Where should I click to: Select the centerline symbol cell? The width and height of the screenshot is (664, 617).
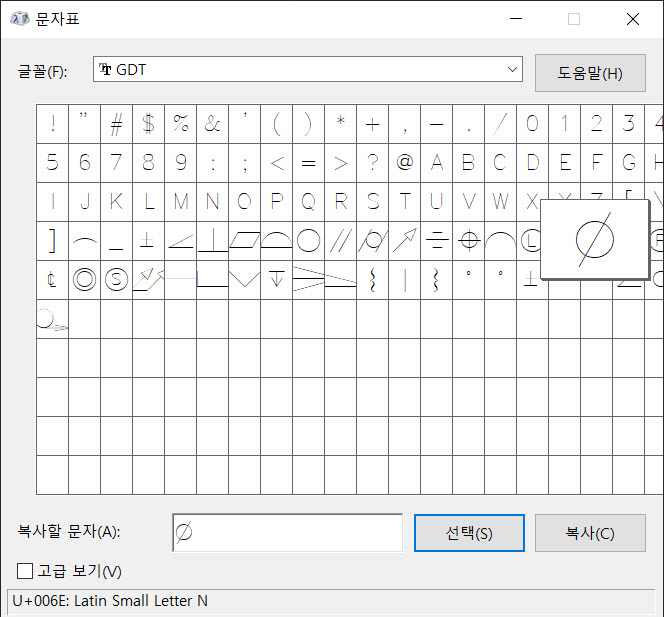53,280
